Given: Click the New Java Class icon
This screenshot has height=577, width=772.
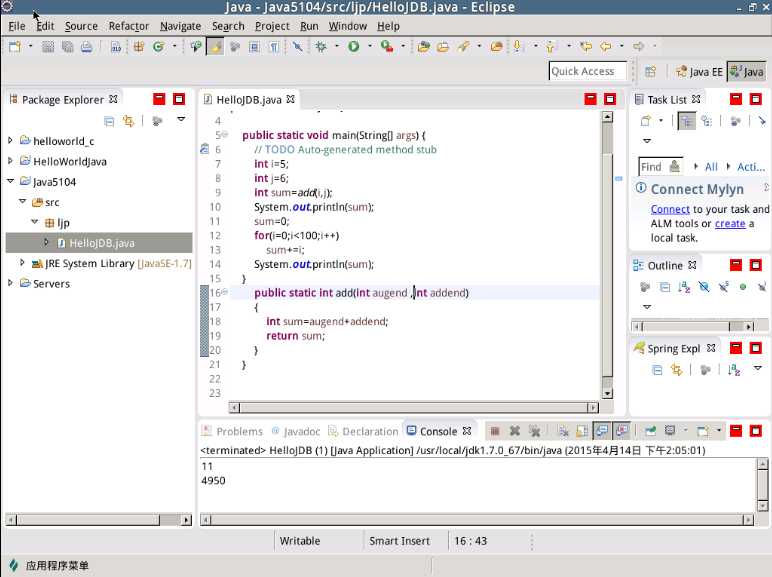Looking at the screenshot, I should pos(158,46).
